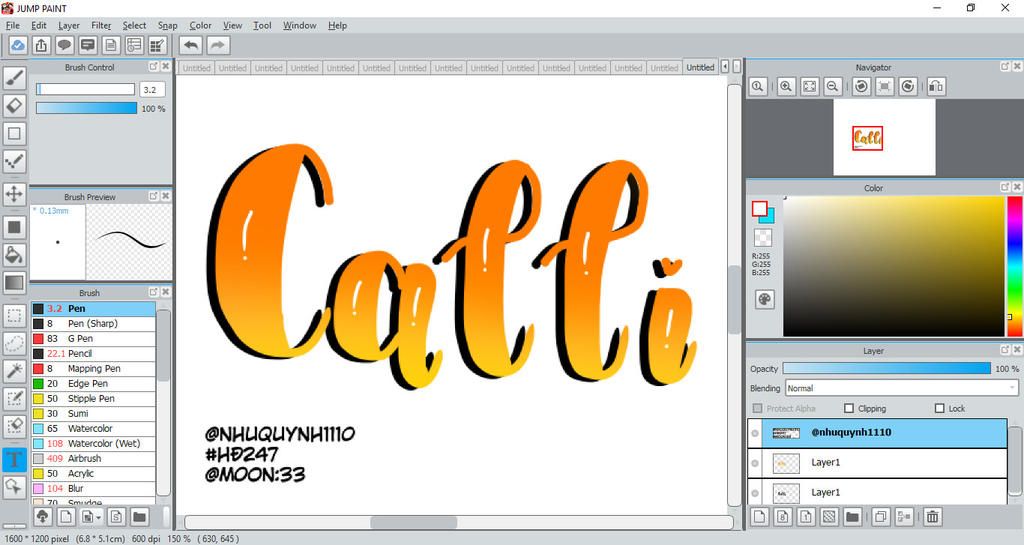Click Navigator flip view icon
1024x545 pixels.
click(936, 86)
